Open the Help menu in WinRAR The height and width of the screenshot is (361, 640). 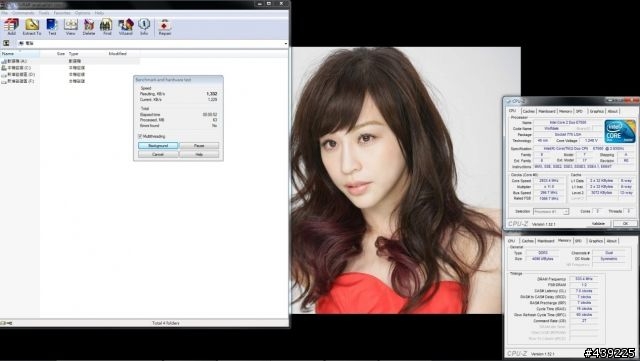click(99, 13)
